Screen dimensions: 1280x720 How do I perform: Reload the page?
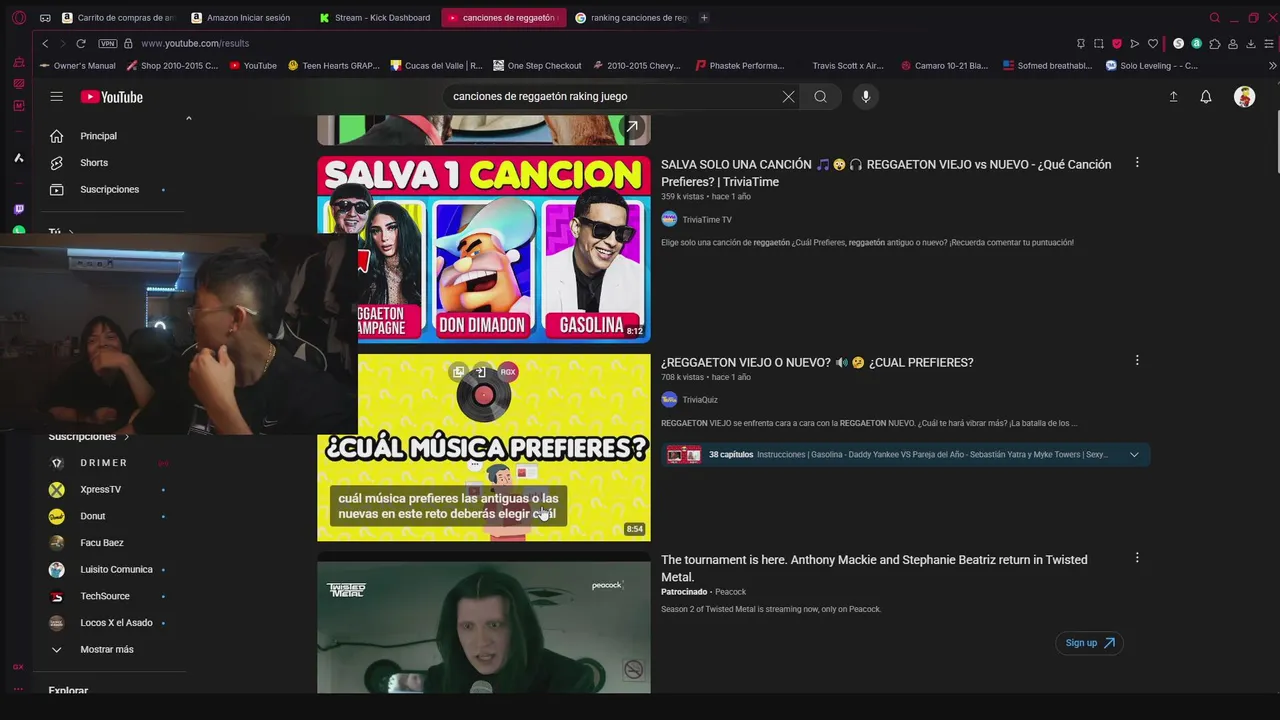tap(81, 44)
